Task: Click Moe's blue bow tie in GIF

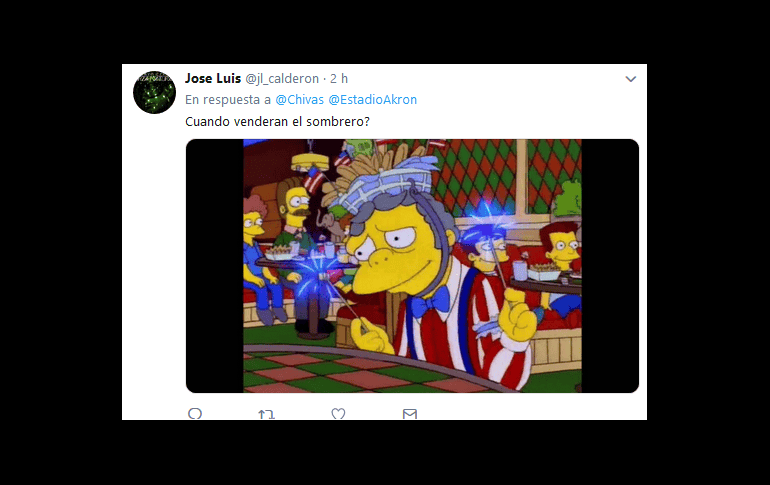Action: [429, 300]
